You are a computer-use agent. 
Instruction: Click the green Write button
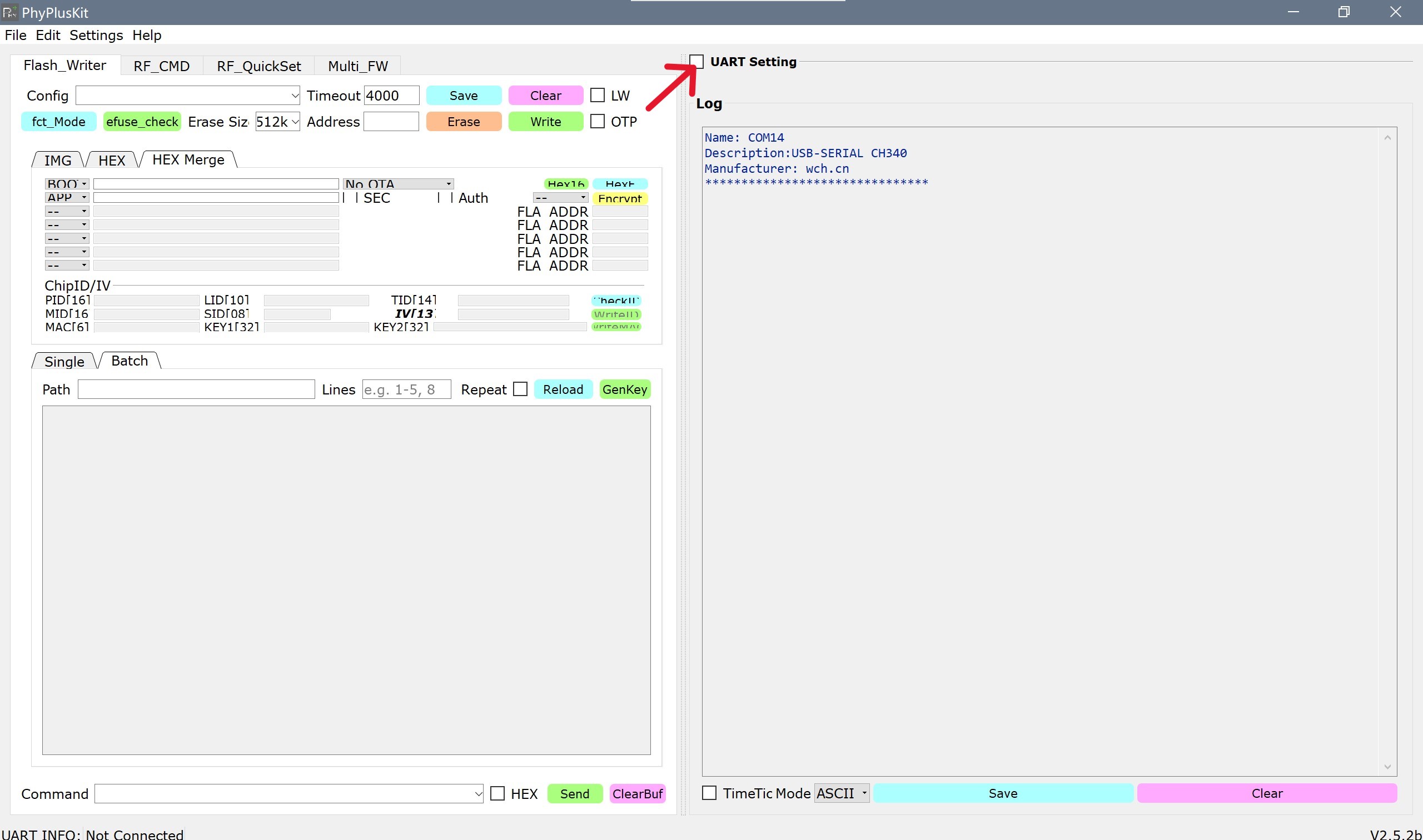point(545,121)
